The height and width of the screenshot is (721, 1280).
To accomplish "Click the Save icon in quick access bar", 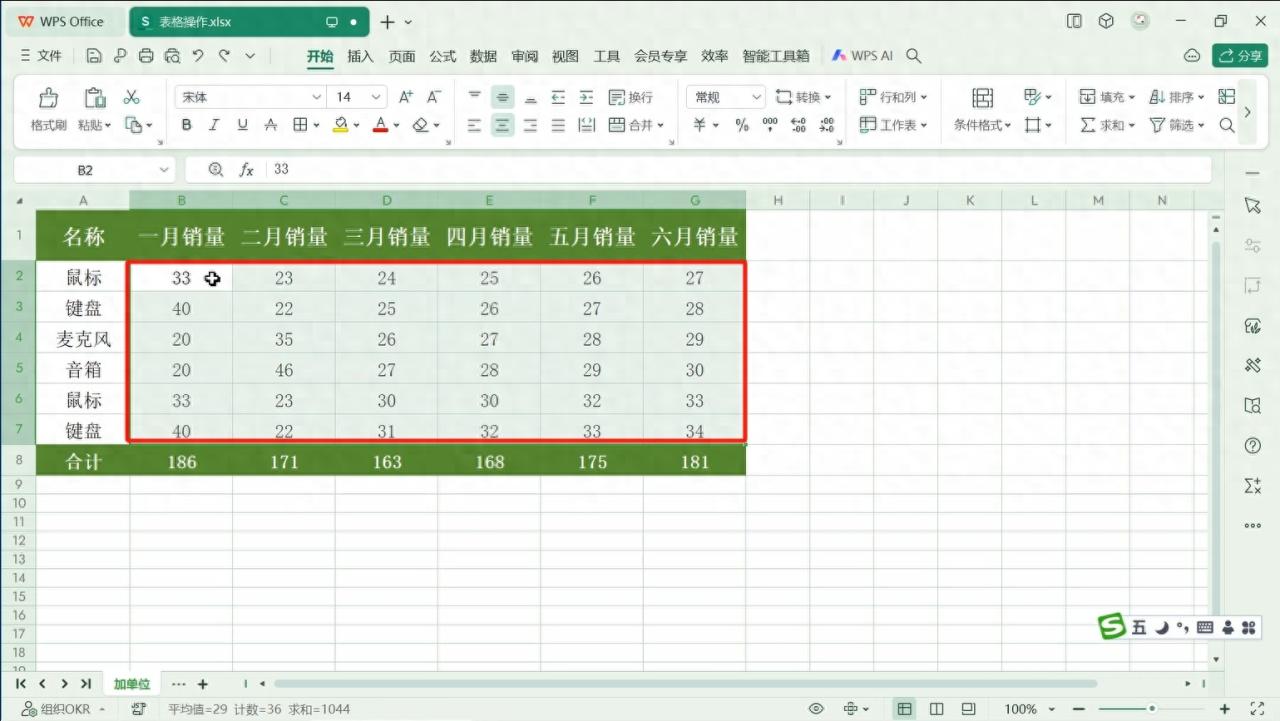I will pyautogui.click(x=94, y=56).
